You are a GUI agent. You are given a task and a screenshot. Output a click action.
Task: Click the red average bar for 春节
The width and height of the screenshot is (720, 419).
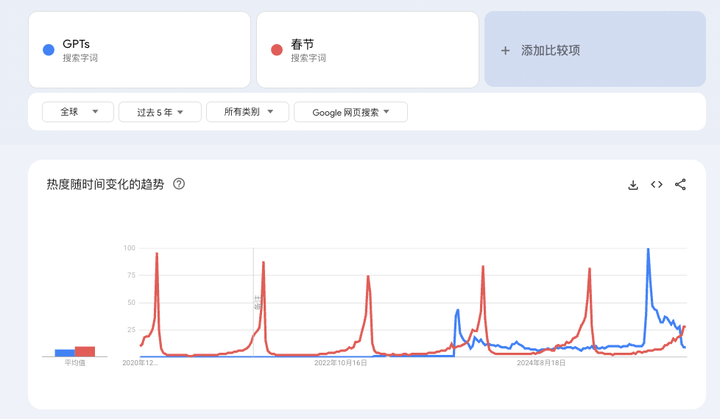[85, 351]
